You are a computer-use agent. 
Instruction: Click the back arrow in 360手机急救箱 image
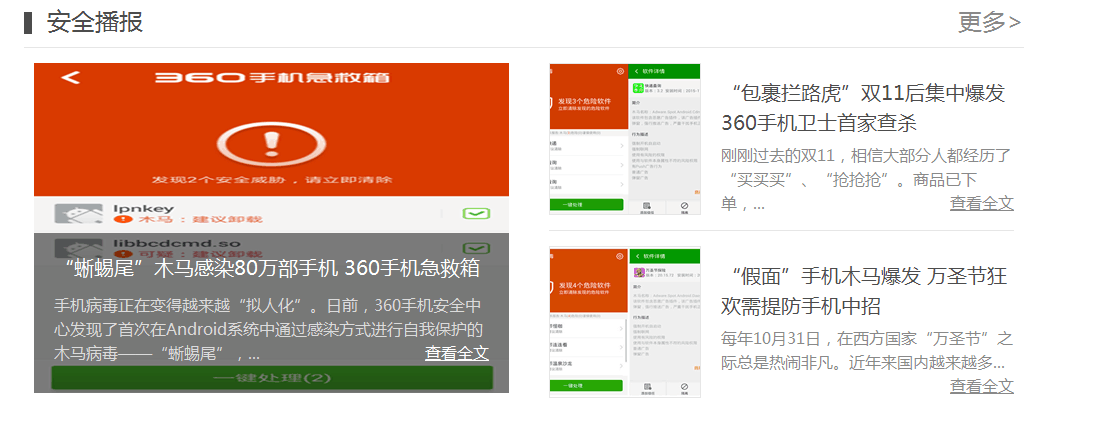(70, 78)
